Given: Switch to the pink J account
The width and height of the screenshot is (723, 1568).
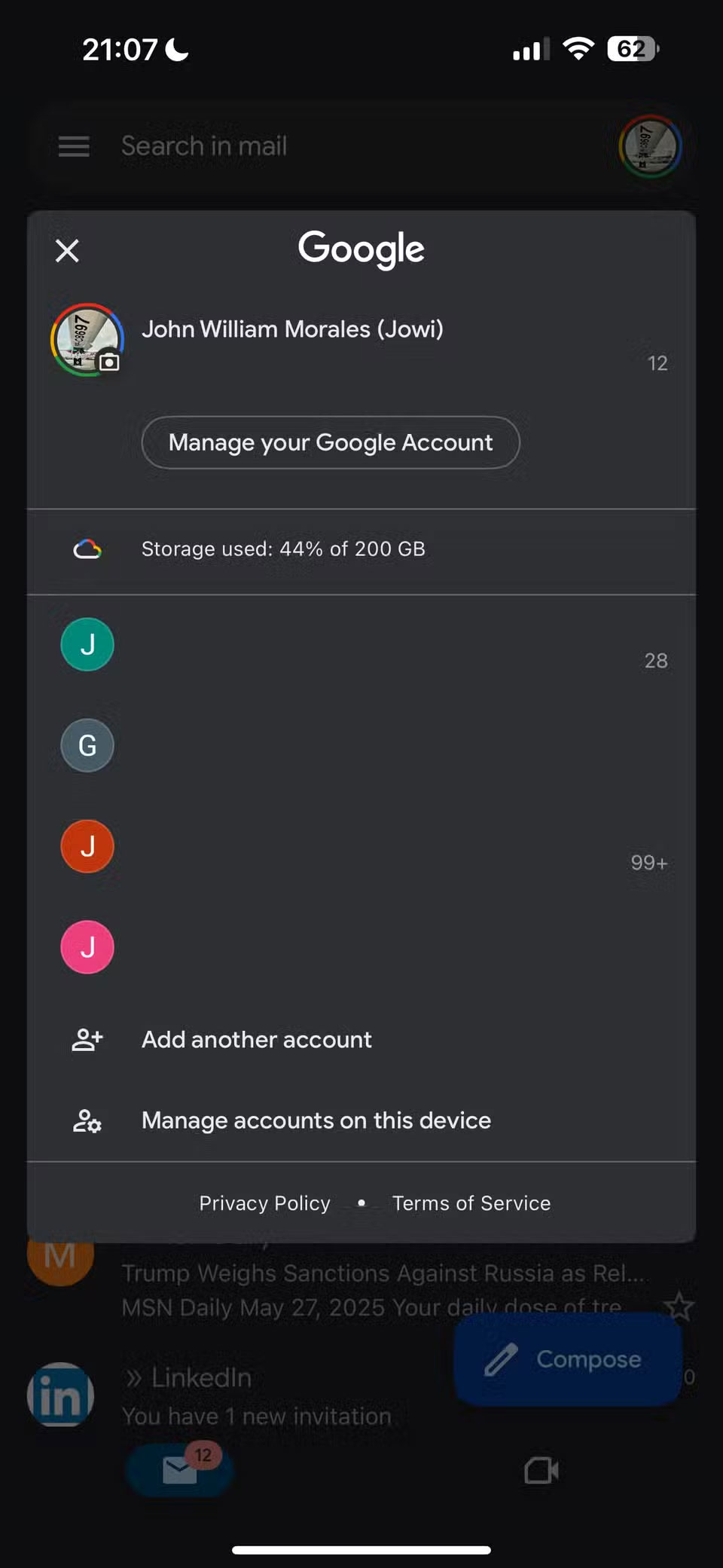Looking at the screenshot, I should (87, 947).
